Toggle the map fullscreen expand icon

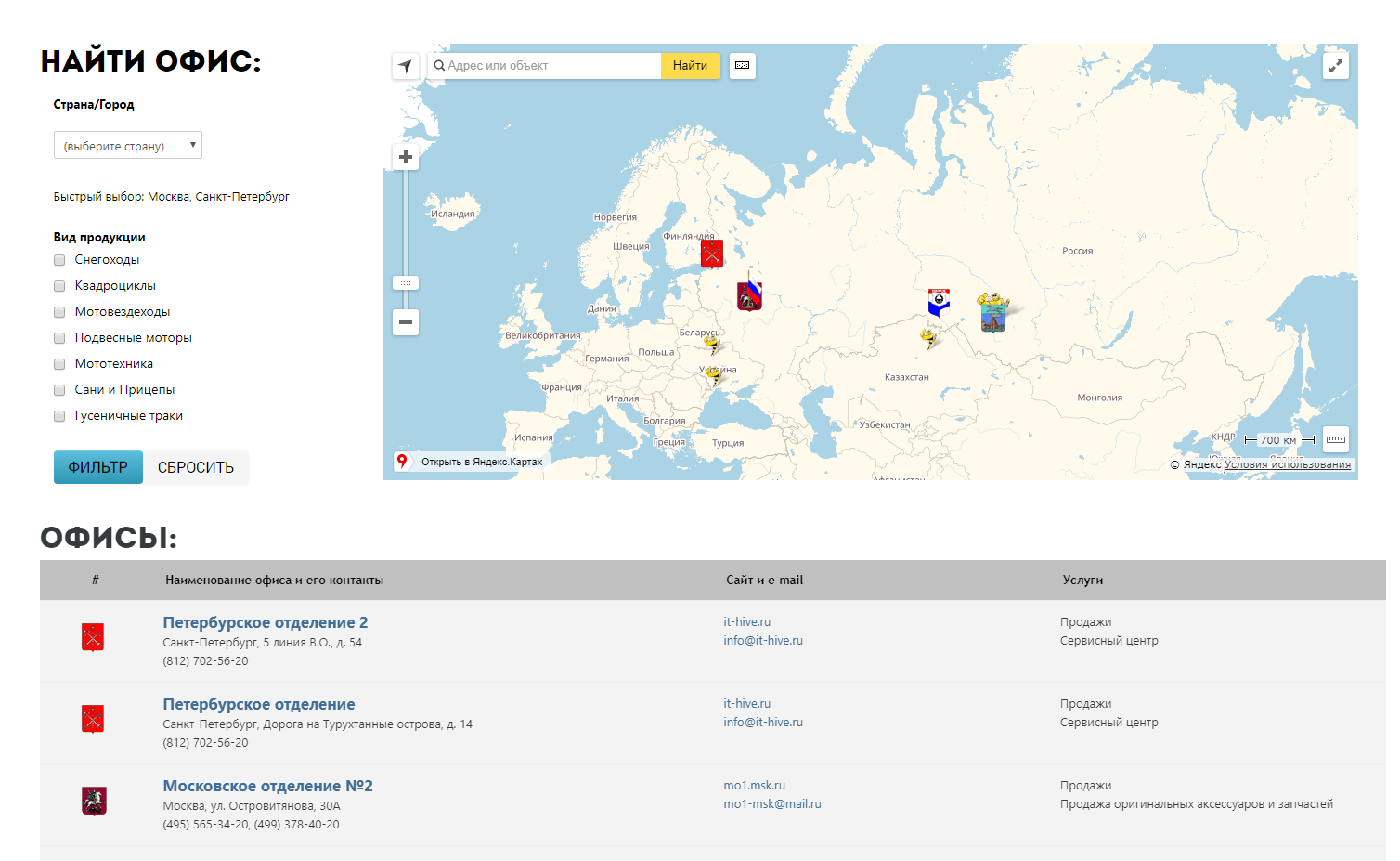tap(1335, 66)
